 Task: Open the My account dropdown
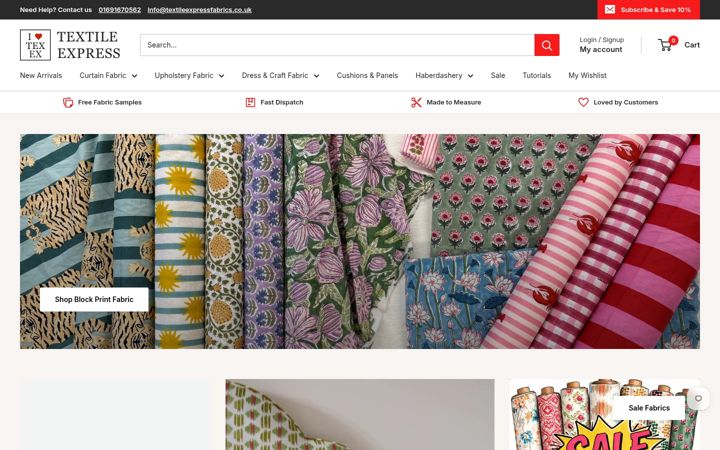pyautogui.click(x=601, y=50)
